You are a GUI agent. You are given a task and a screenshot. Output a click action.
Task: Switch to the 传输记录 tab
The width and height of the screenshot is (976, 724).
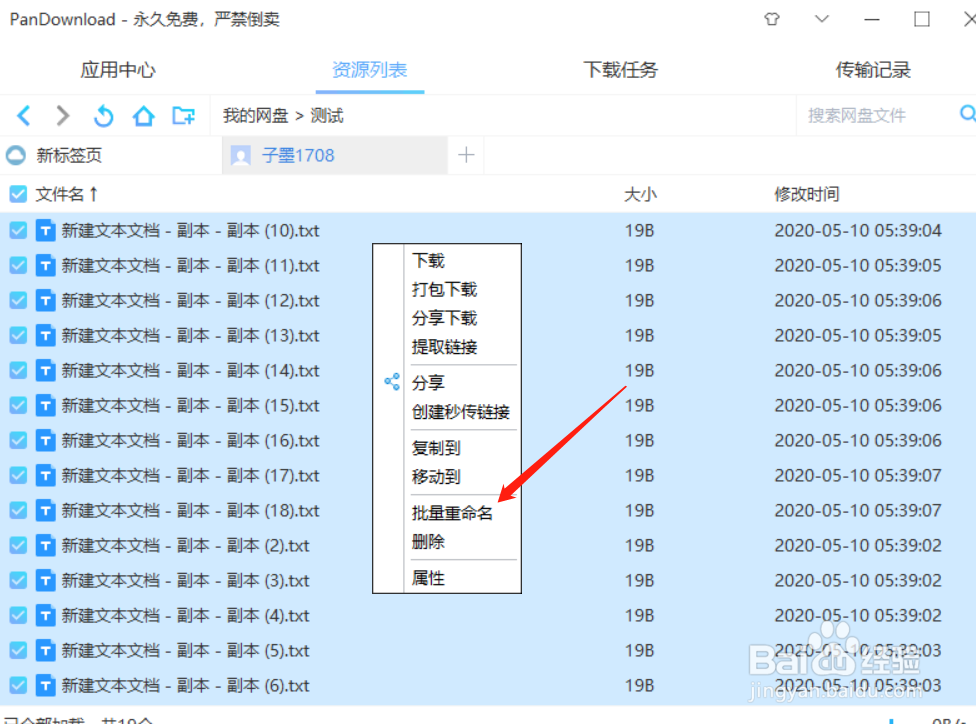tap(870, 69)
